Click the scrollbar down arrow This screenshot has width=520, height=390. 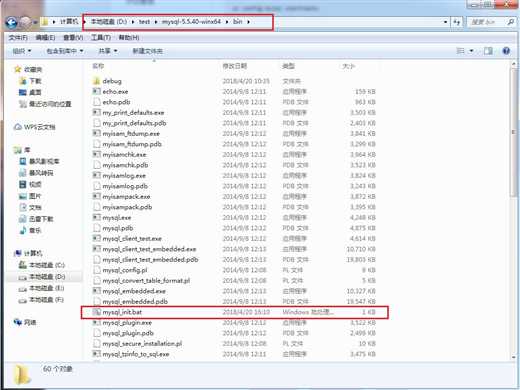tap(514, 357)
